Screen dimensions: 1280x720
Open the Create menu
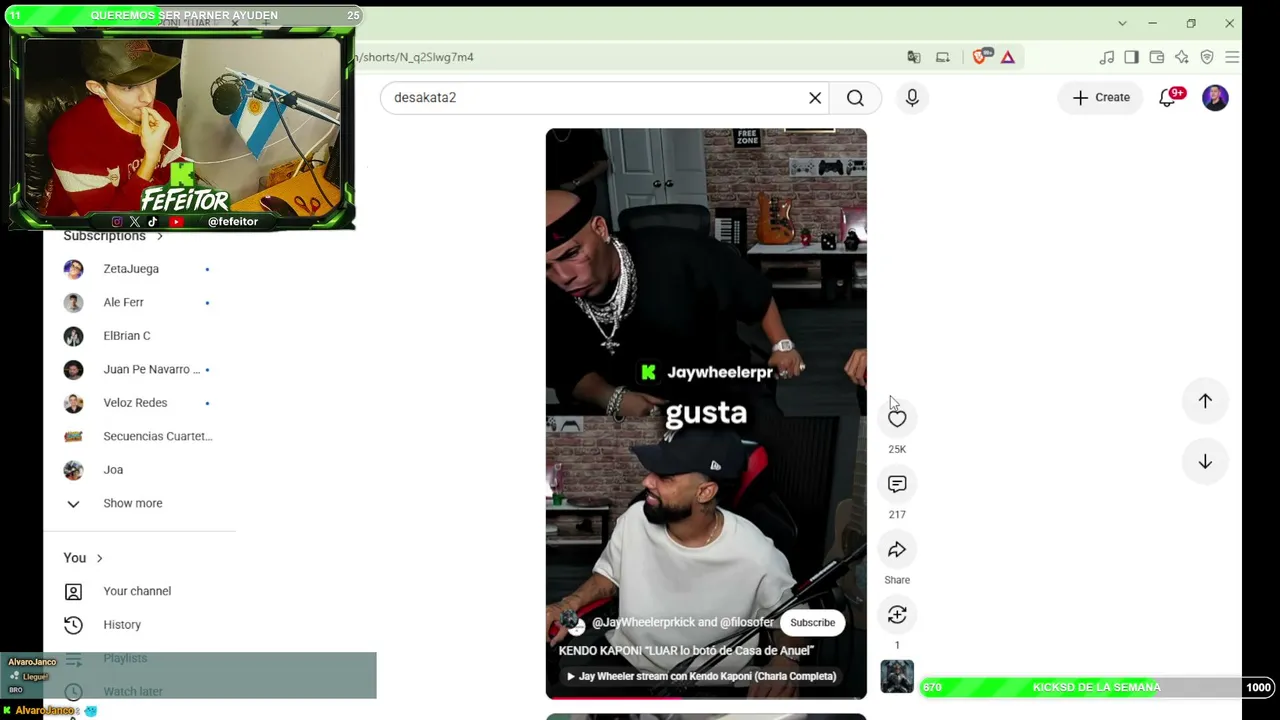click(1101, 97)
